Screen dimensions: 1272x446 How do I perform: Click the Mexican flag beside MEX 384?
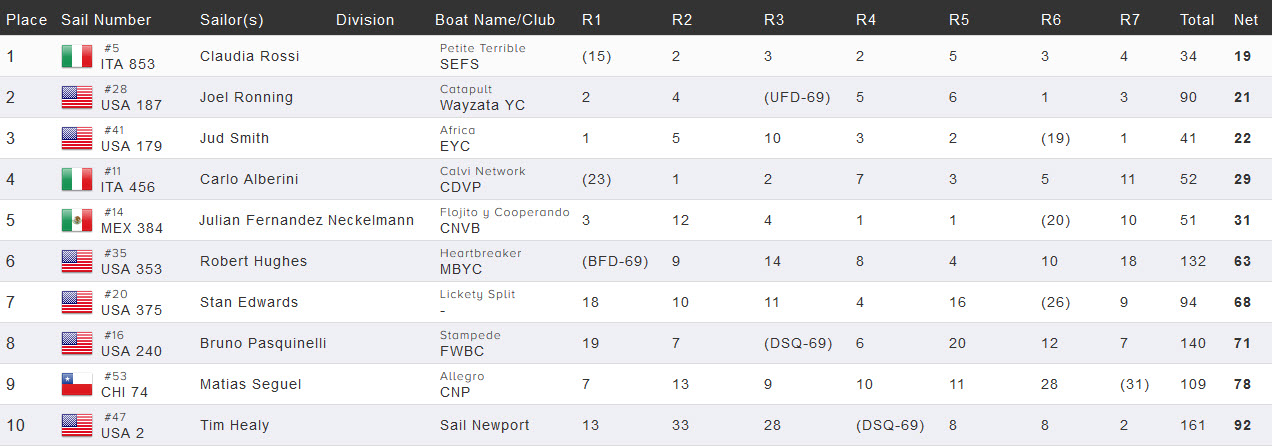click(77, 220)
